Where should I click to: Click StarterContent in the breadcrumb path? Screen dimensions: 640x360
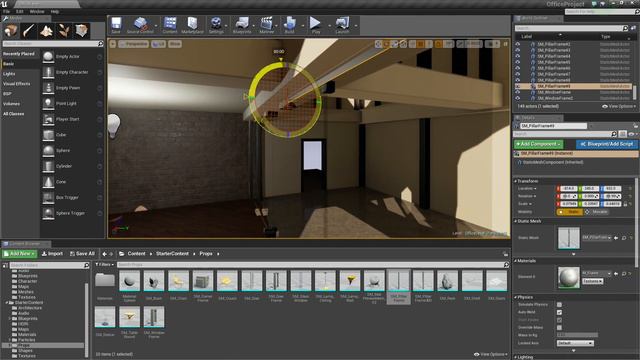click(x=172, y=254)
